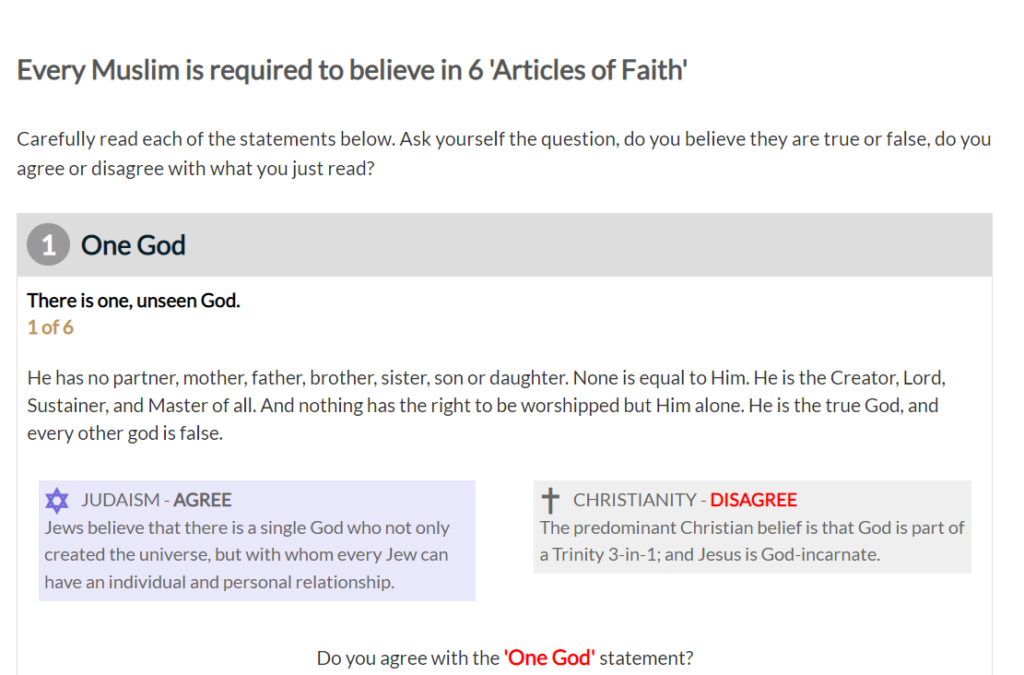
Task: Click 'Do you agree with the' question text
Action: (x=408, y=657)
